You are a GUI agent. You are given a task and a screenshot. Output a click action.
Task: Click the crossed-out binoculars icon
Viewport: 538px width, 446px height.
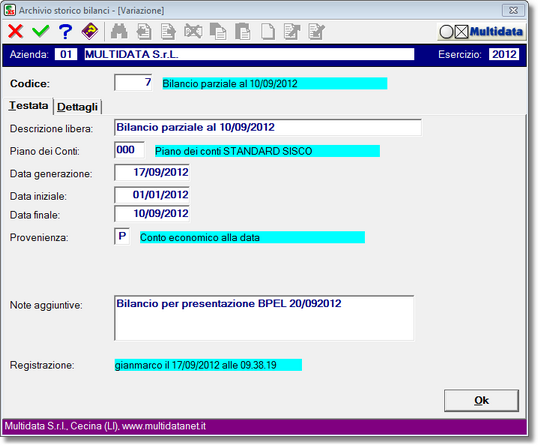[x=193, y=32]
